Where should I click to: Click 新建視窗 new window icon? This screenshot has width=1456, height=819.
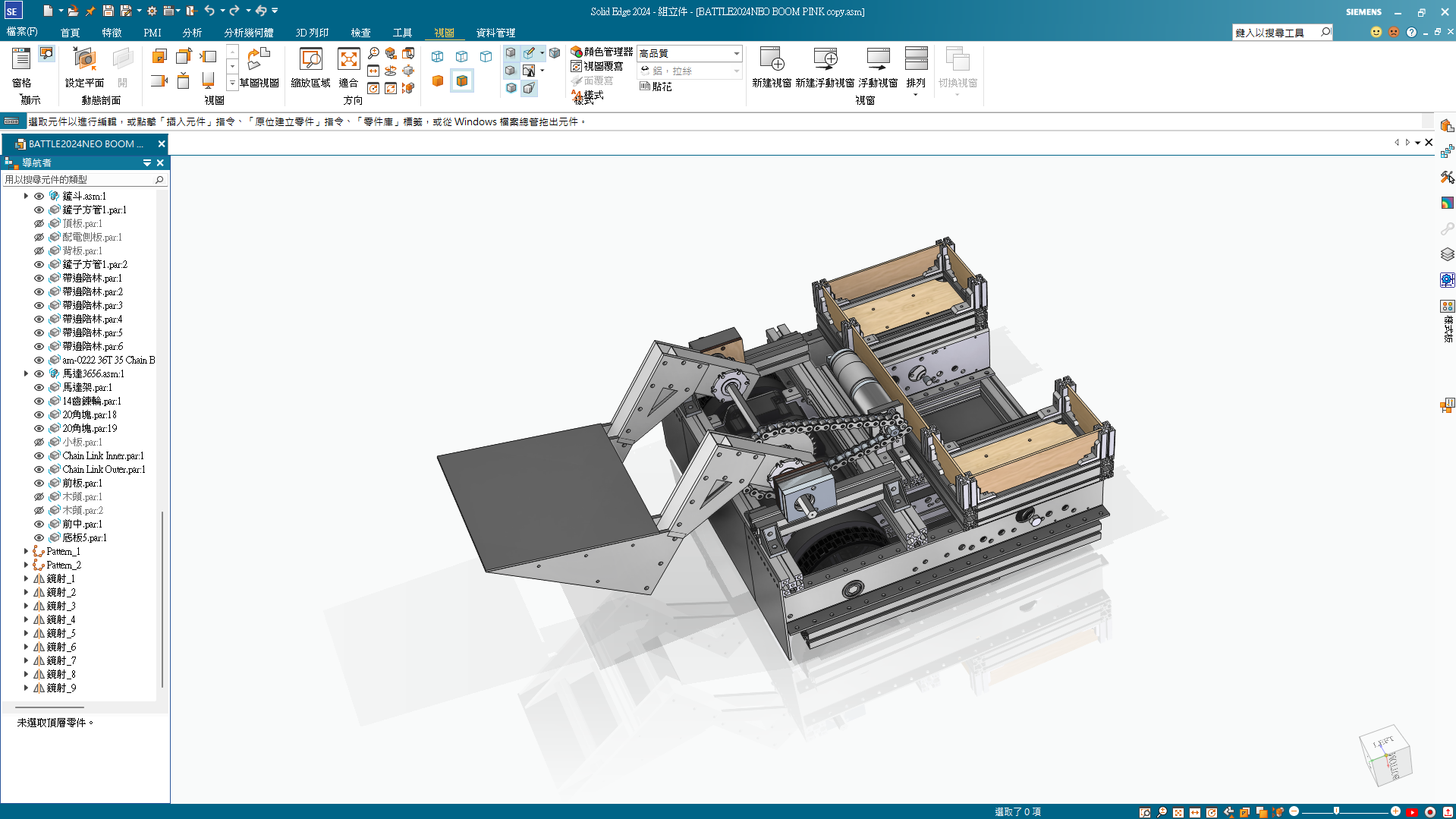tap(772, 59)
